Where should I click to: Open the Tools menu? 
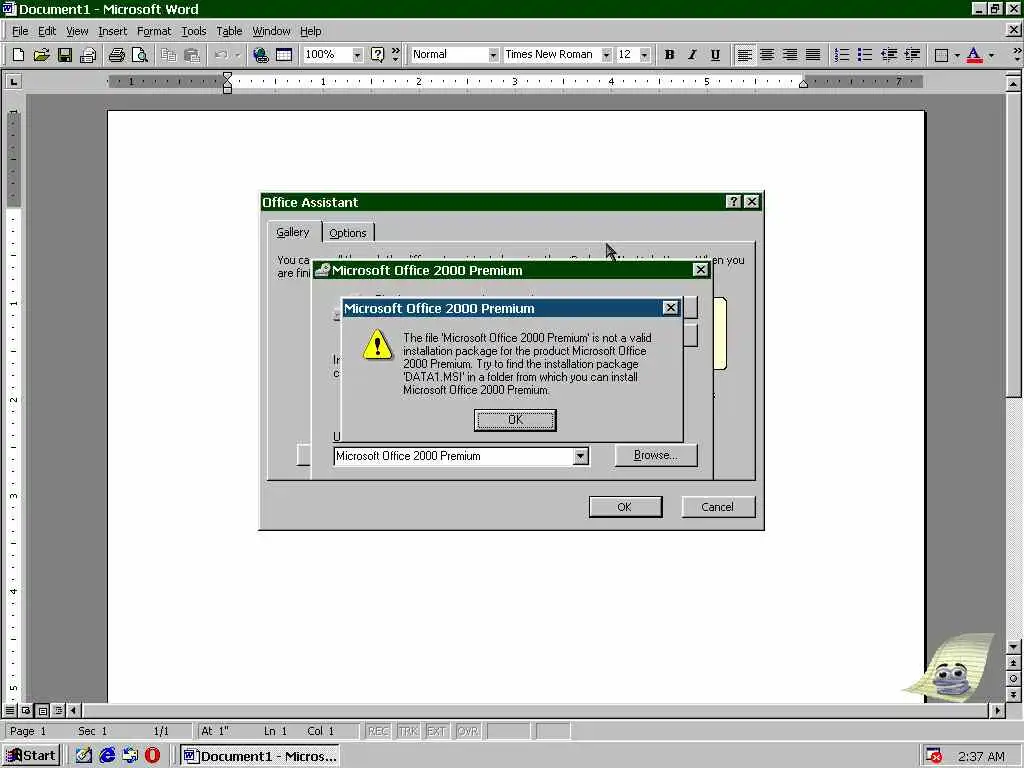coord(193,31)
